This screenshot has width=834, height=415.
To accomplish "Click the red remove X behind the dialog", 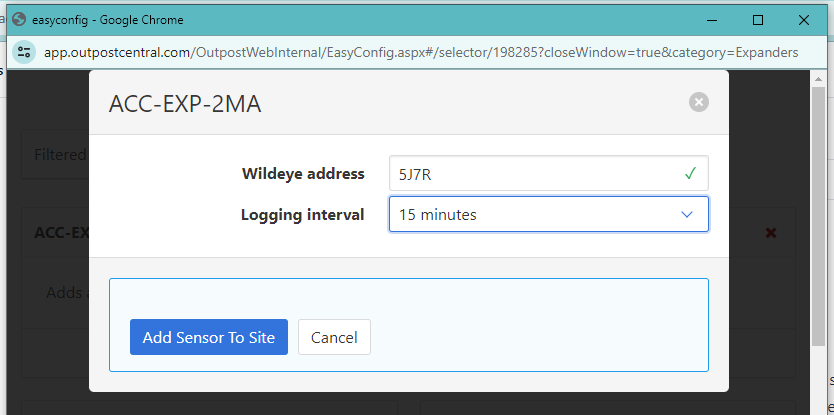I will pyautogui.click(x=771, y=232).
